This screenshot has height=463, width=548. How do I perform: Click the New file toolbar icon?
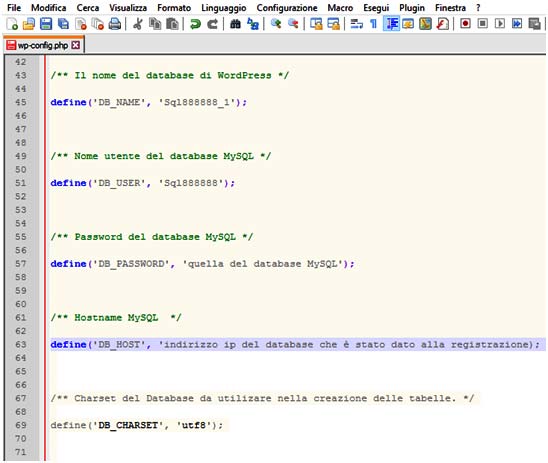pyautogui.click(x=12, y=24)
